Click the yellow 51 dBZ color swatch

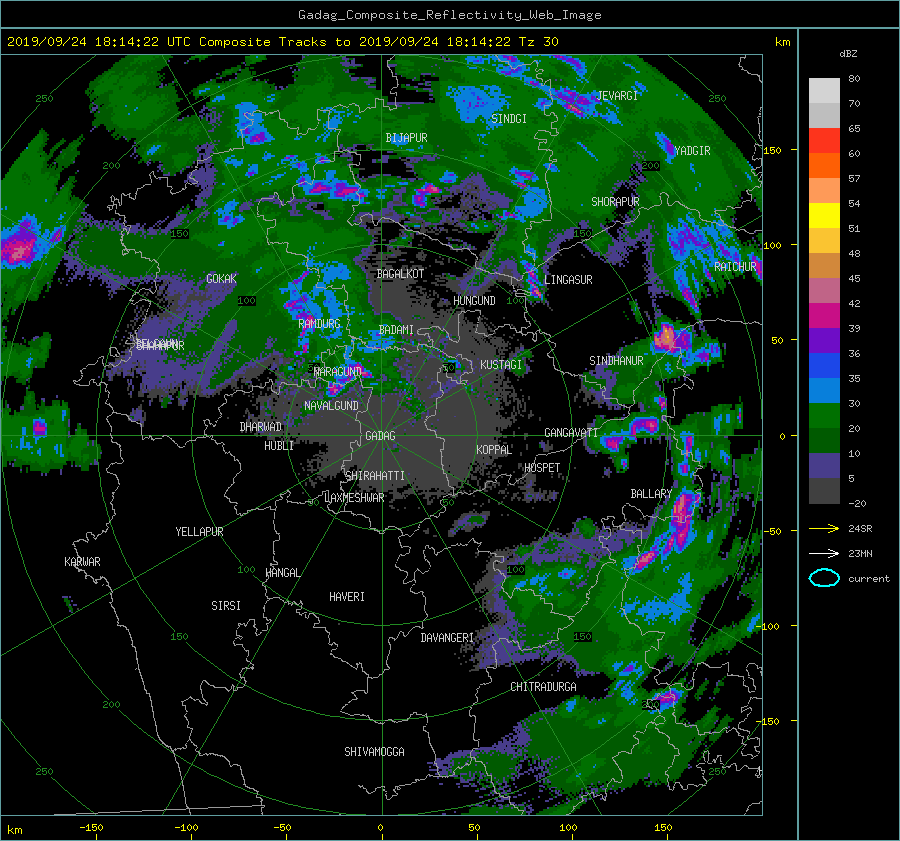[x=824, y=216]
